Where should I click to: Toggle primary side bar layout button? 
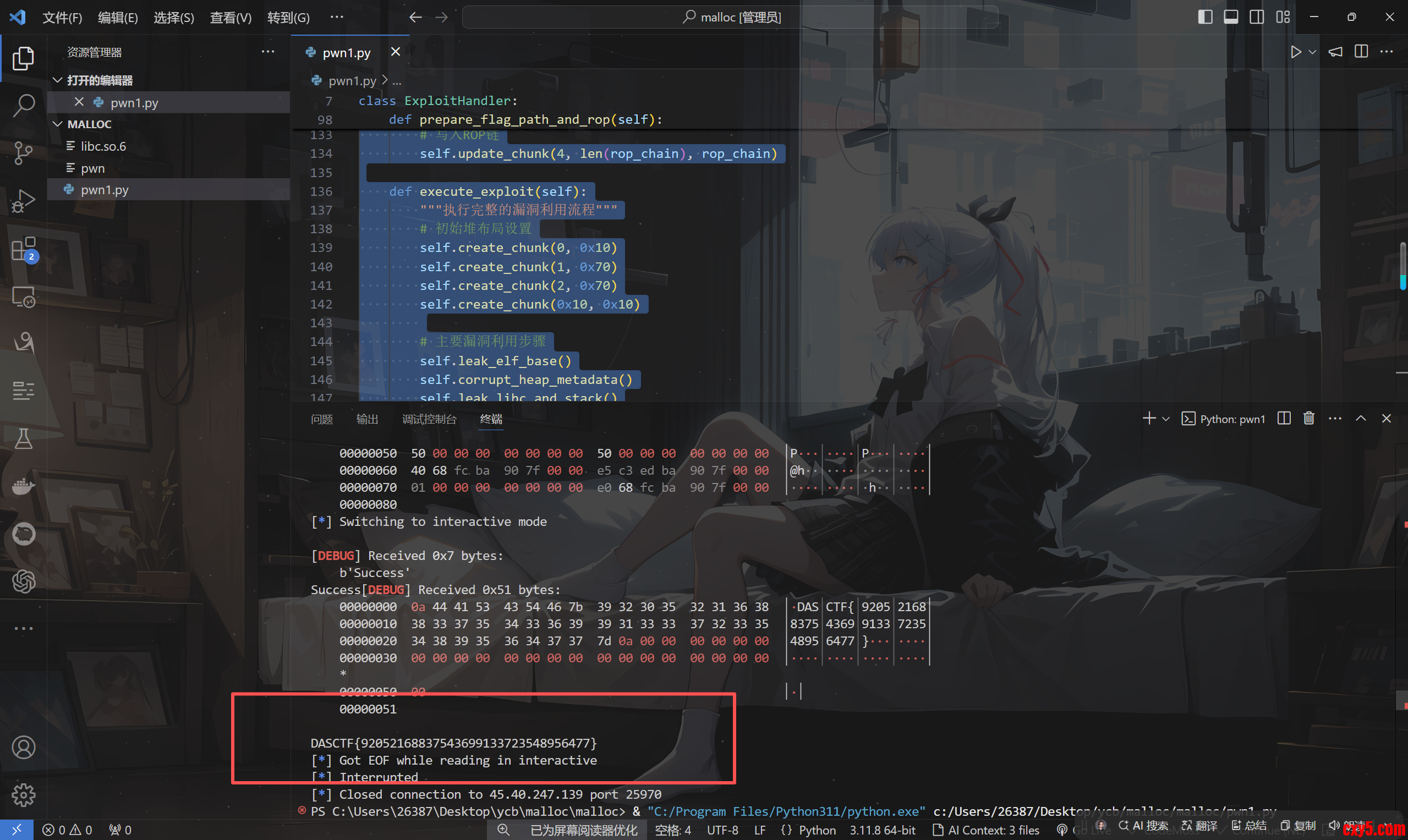[x=1205, y=17]
